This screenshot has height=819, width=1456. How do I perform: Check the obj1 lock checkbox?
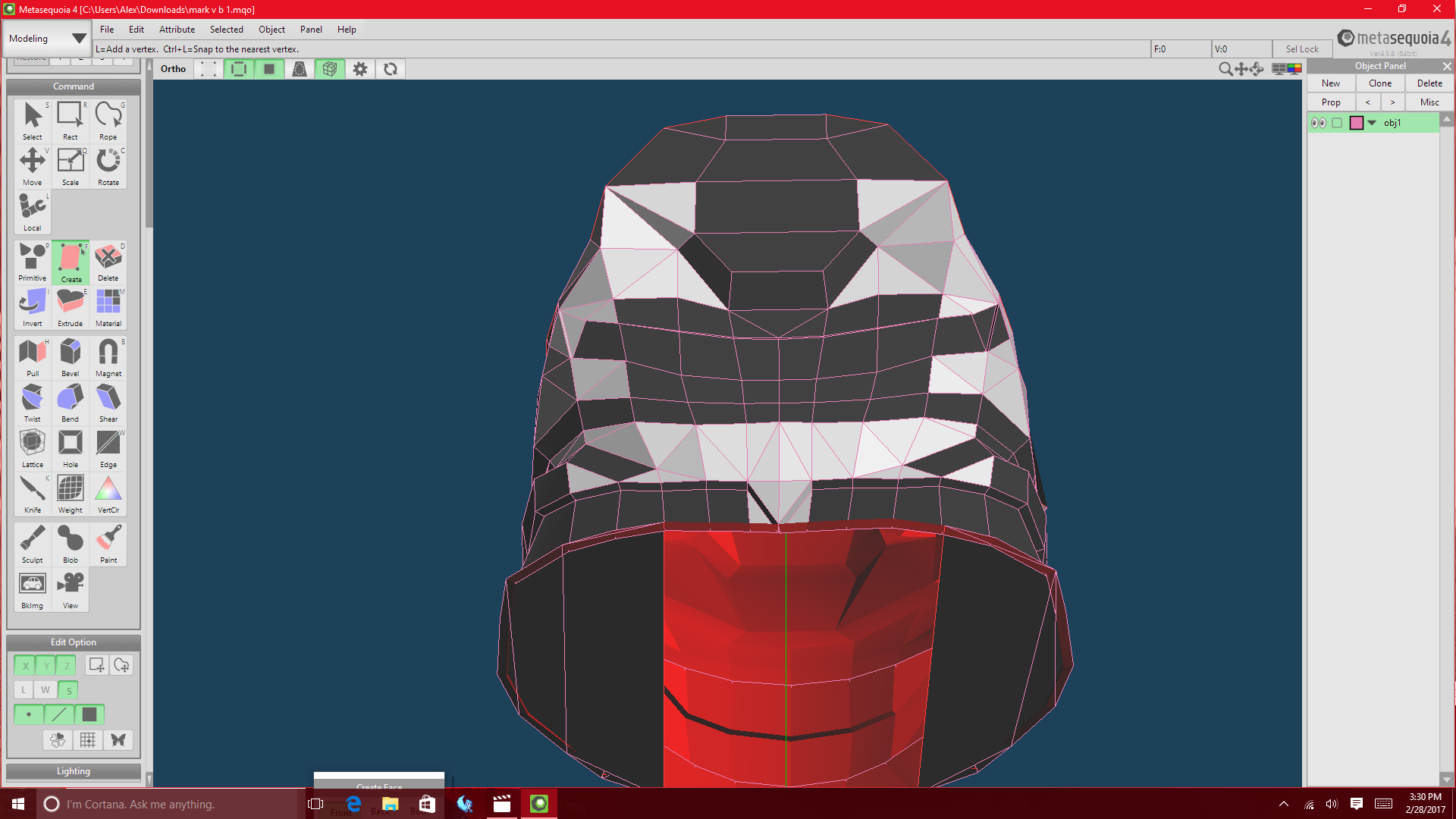(1337, 123)
